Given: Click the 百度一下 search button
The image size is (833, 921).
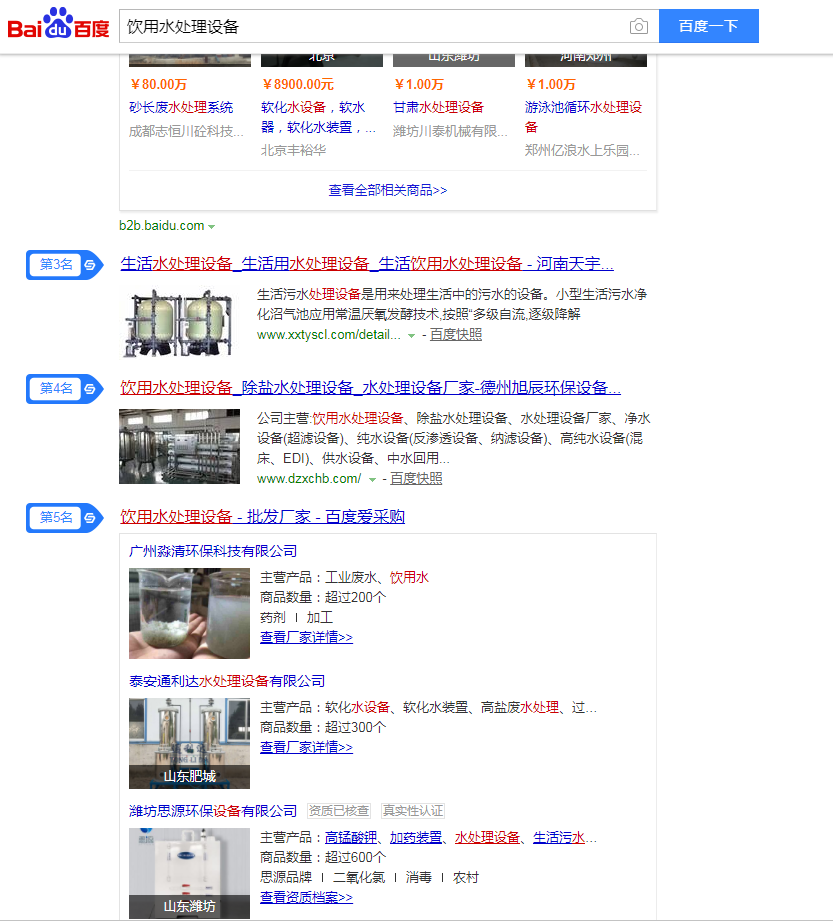Looking at the screenshot, I should 708,26.
